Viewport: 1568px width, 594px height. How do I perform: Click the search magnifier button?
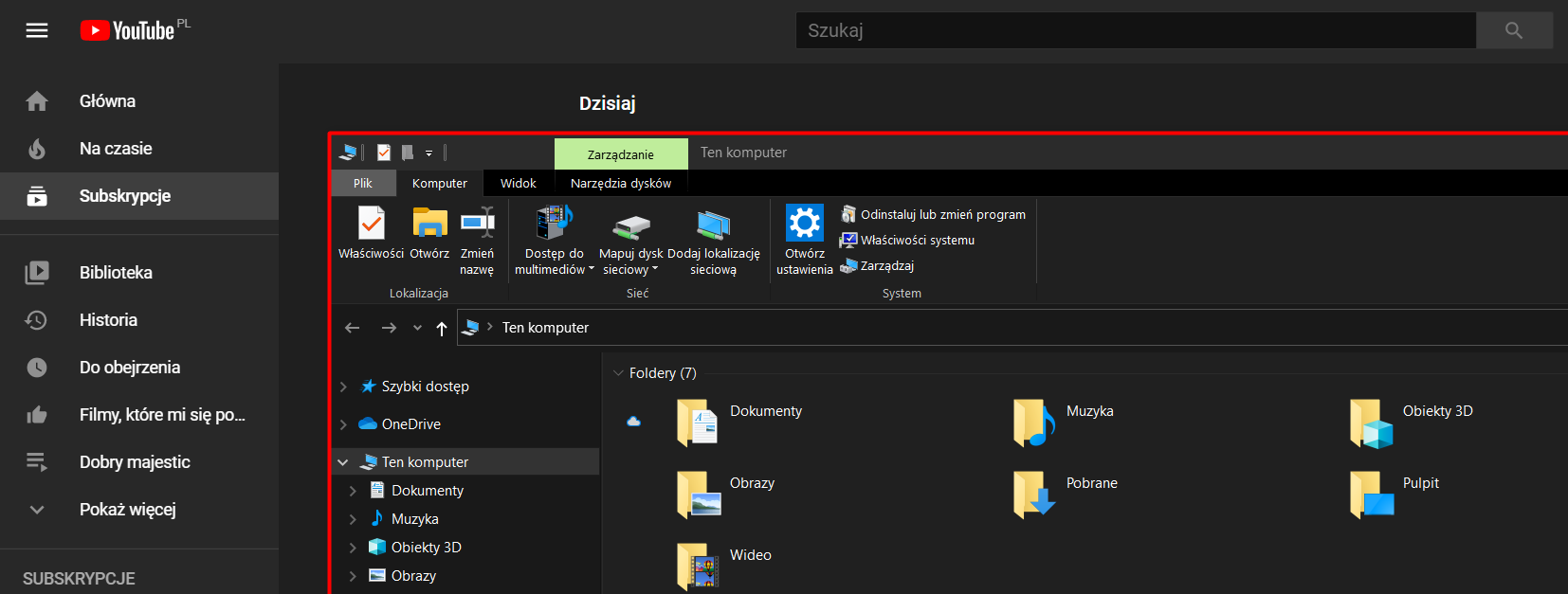point(1514,30)
